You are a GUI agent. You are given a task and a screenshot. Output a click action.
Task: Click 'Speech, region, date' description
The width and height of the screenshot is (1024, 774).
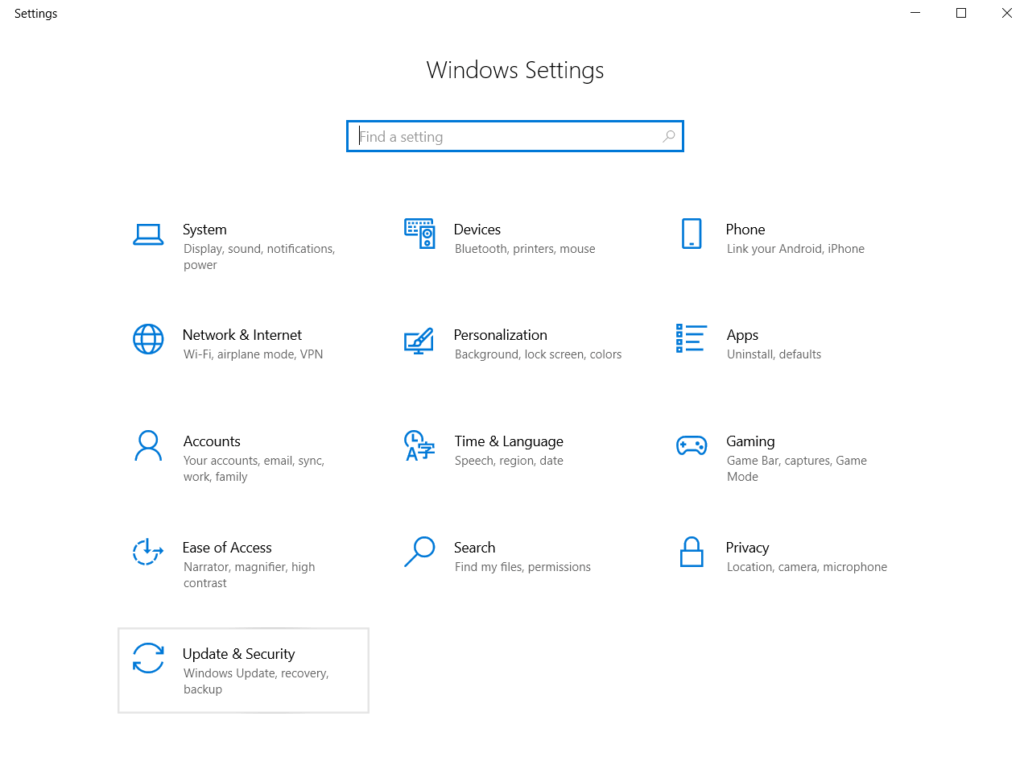(x=509, y=461)
